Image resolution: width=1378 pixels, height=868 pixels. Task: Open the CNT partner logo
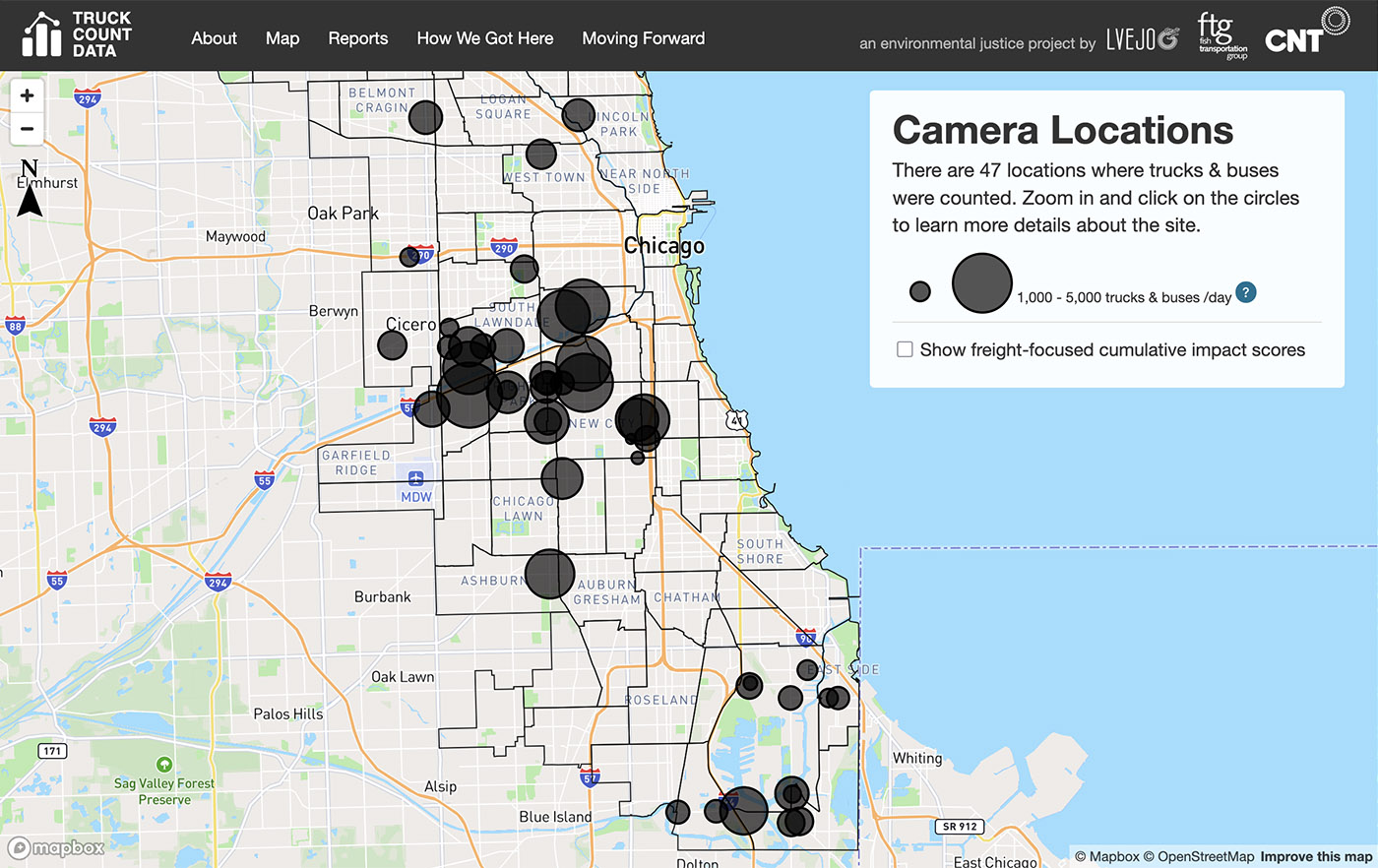[x=1305, y=33]
